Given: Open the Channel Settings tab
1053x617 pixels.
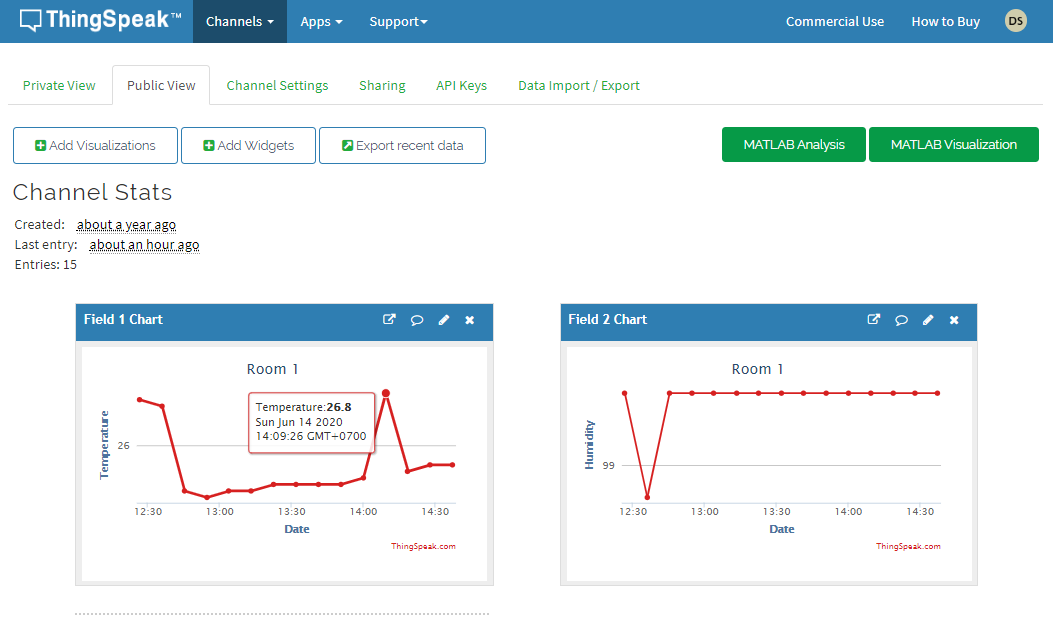Looking at the screenshot, I should (x=277, y=85).
